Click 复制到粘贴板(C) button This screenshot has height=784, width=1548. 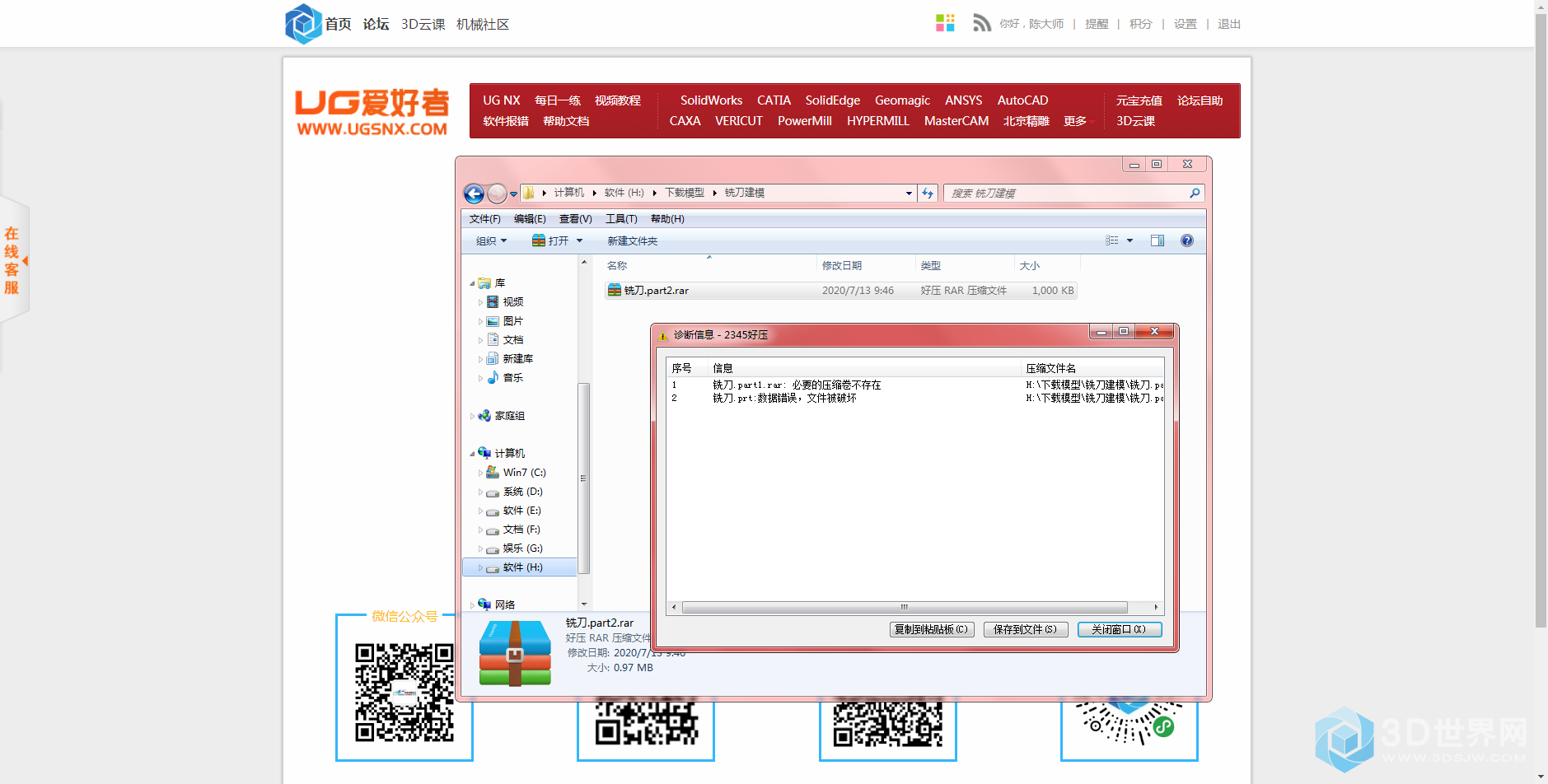click(932, 629)
